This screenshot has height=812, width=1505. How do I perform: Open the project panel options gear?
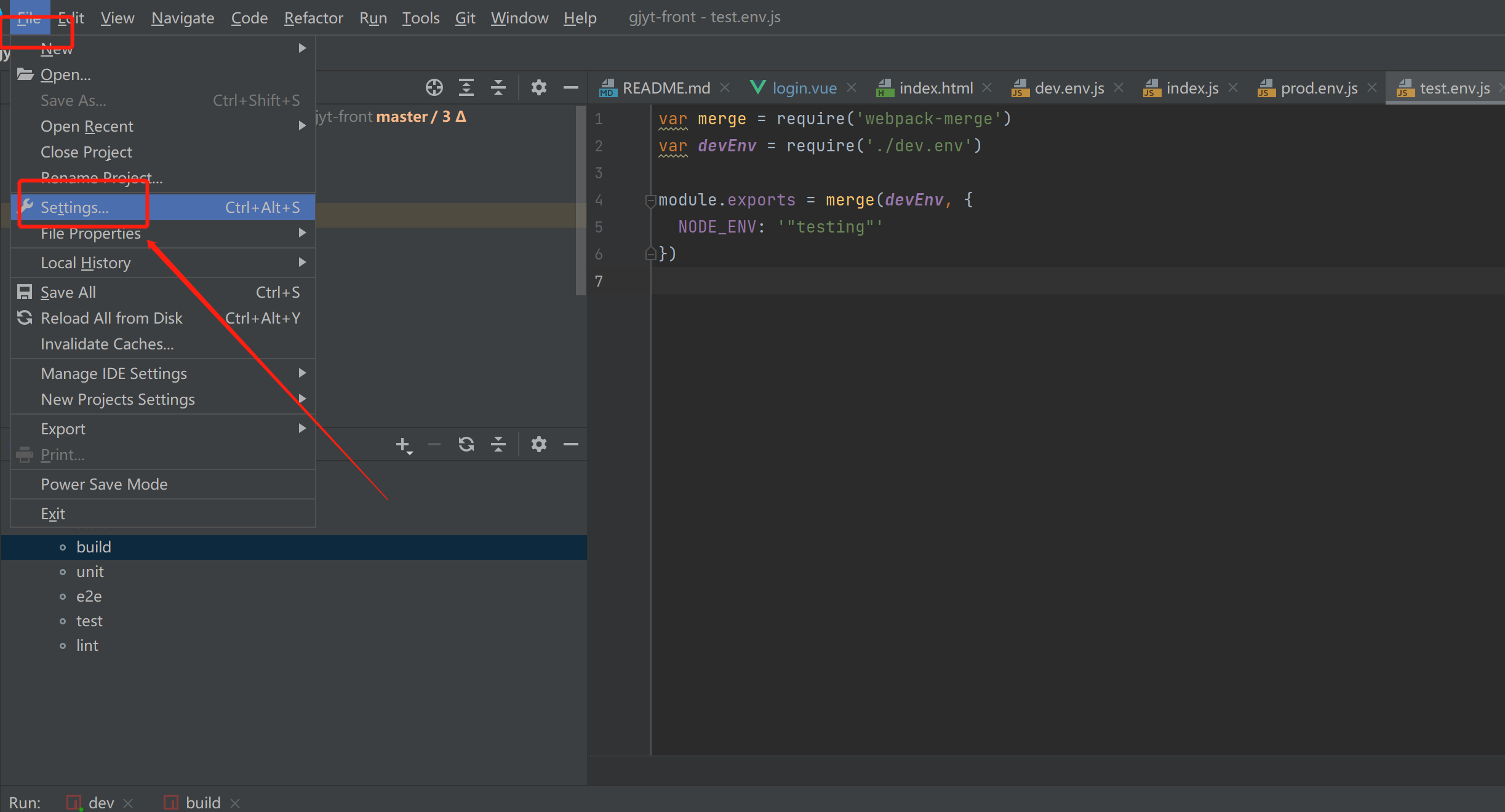[x=539, y=87]
